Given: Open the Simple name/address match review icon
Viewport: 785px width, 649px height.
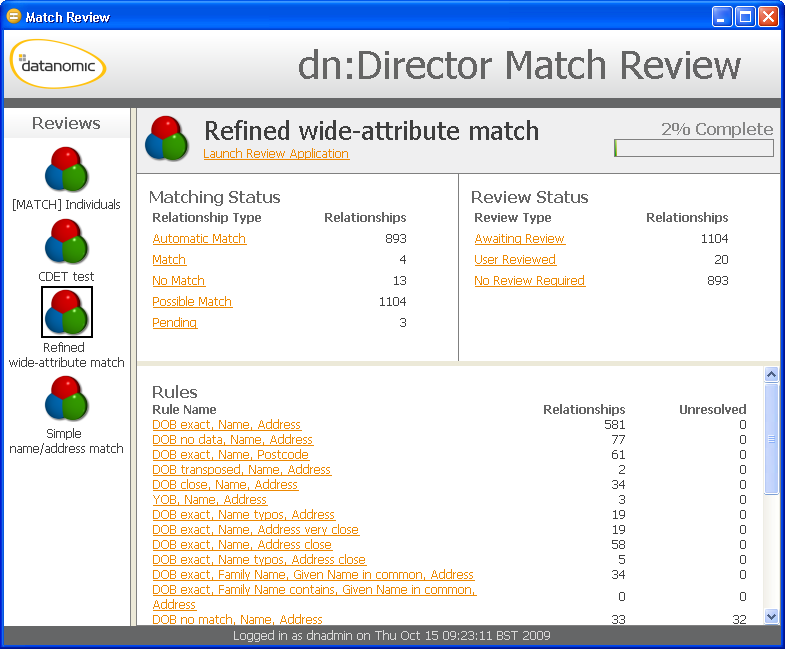Looking at the screenshot, I should 67,399.
